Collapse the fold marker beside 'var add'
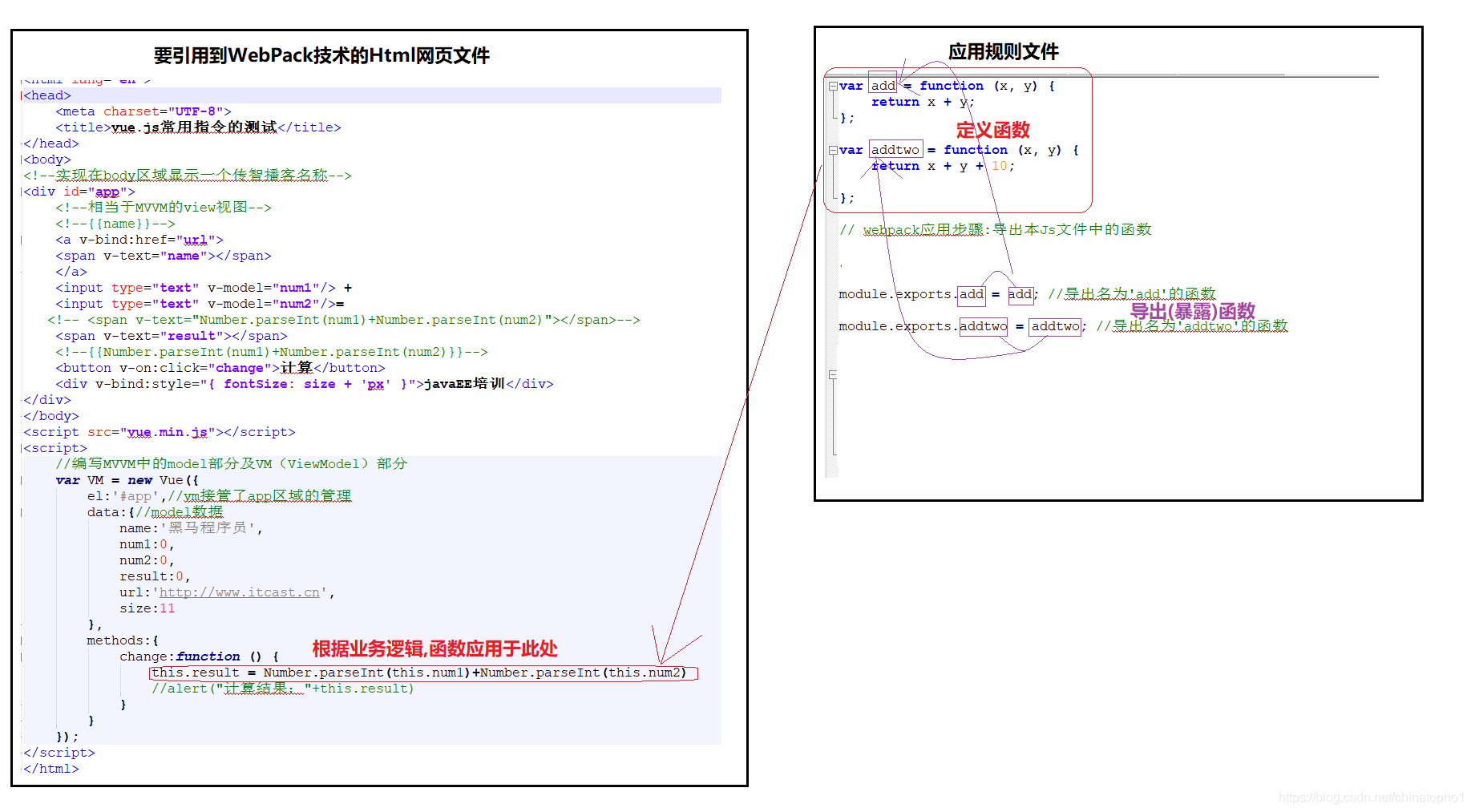This screenshot has width=1471, height=812. 833,86
